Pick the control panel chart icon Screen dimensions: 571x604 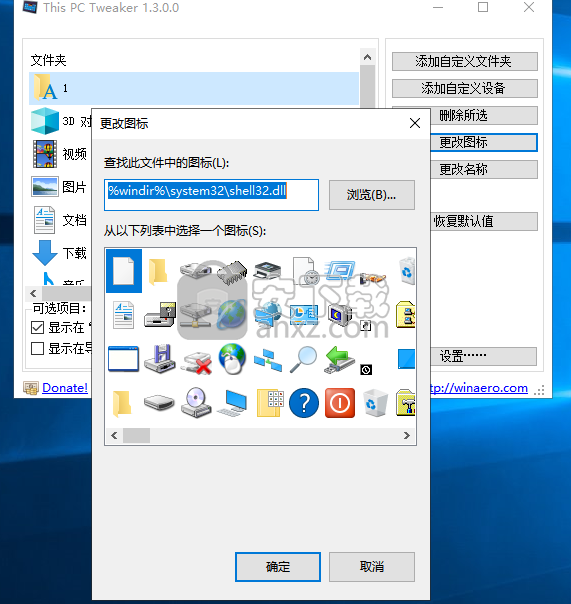(x=304, y=315)
